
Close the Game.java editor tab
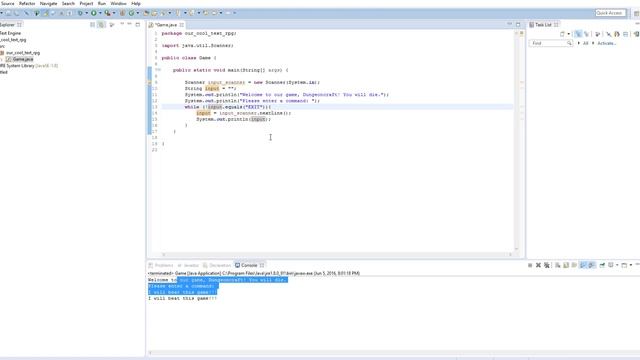(x=182, y=25)
